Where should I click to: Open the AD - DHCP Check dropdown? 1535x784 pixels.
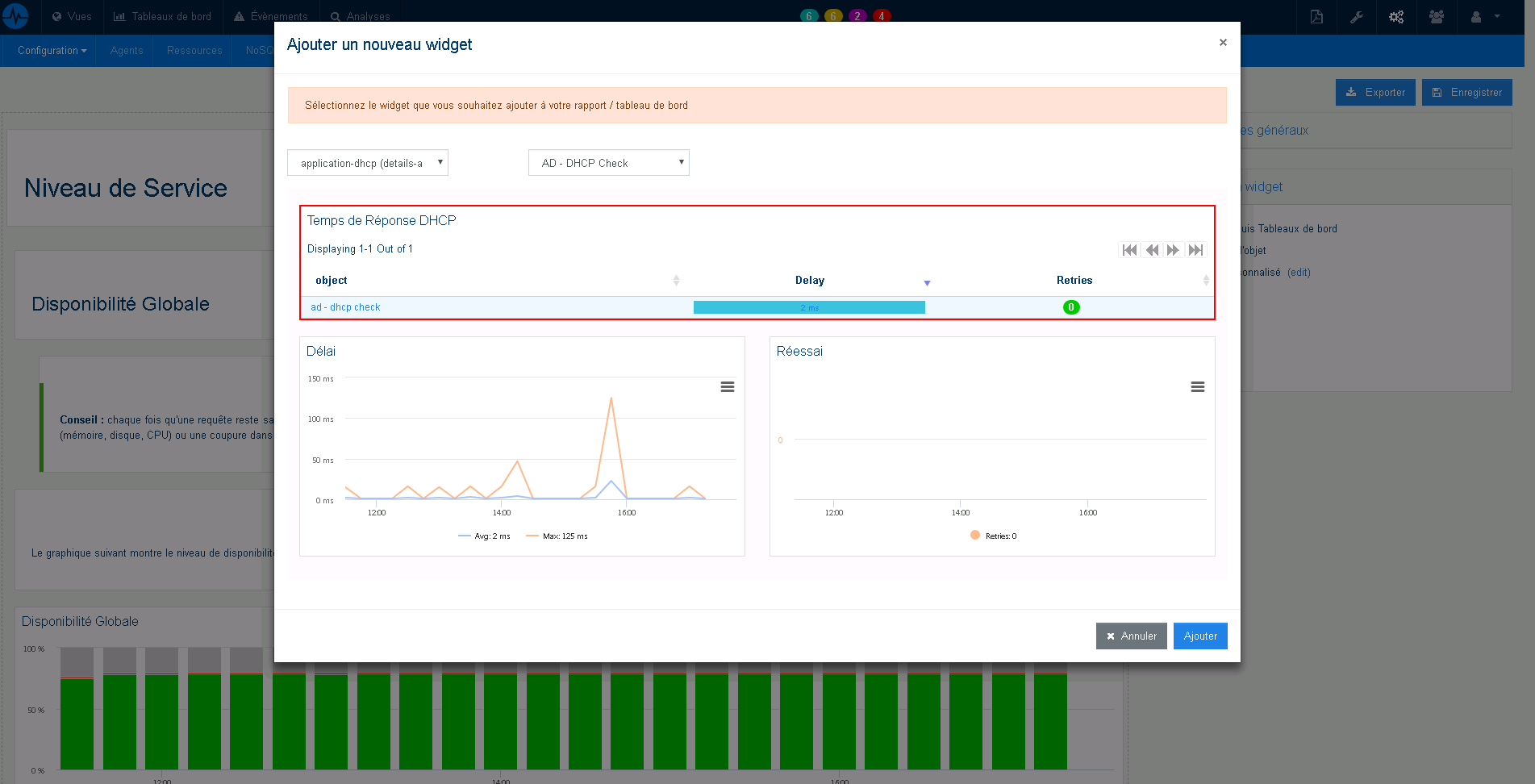[x=609, y=162]
